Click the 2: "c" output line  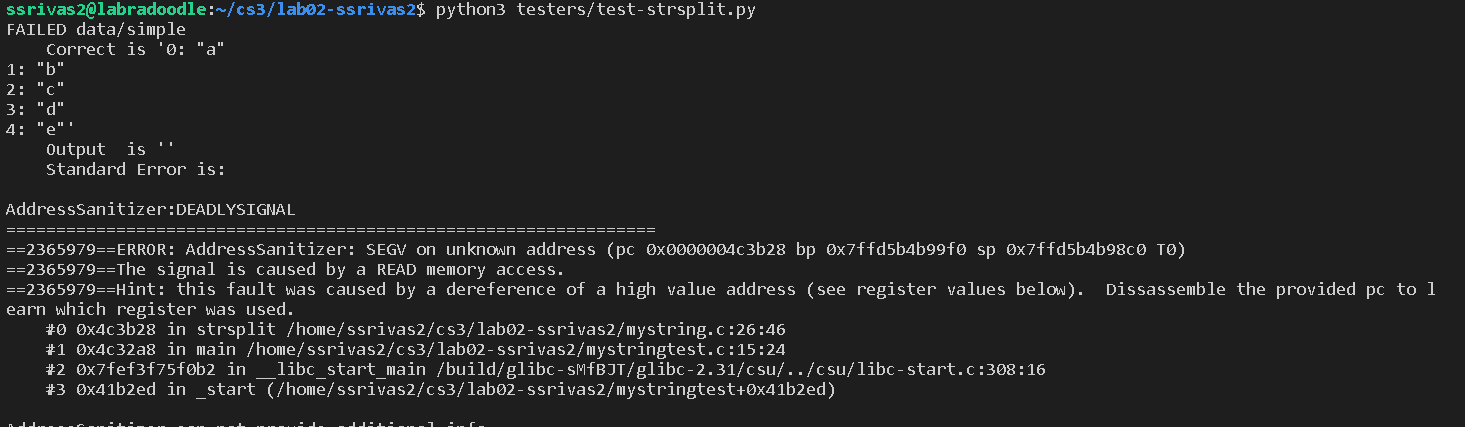pos(35,89)
